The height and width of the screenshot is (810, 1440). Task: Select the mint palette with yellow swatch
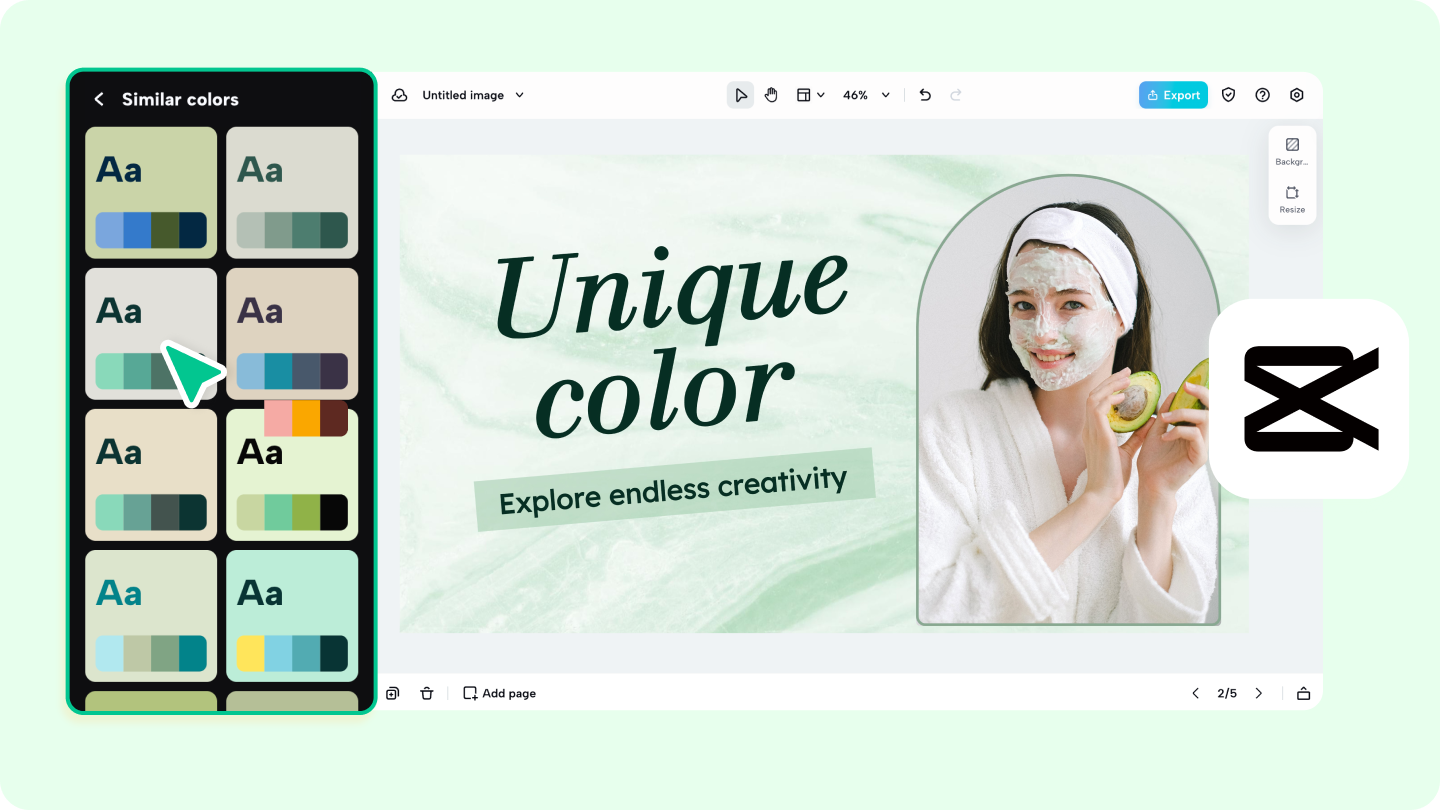pos(291,615)
